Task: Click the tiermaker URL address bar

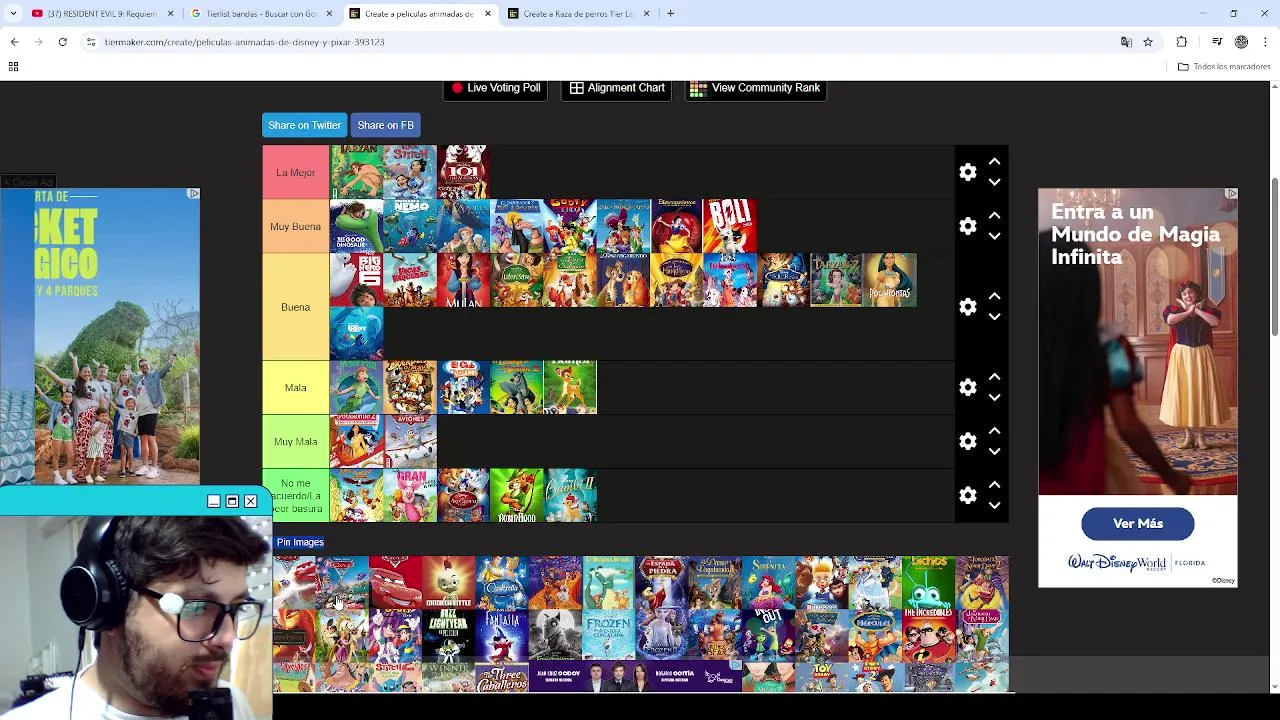Action: point(600,42)
